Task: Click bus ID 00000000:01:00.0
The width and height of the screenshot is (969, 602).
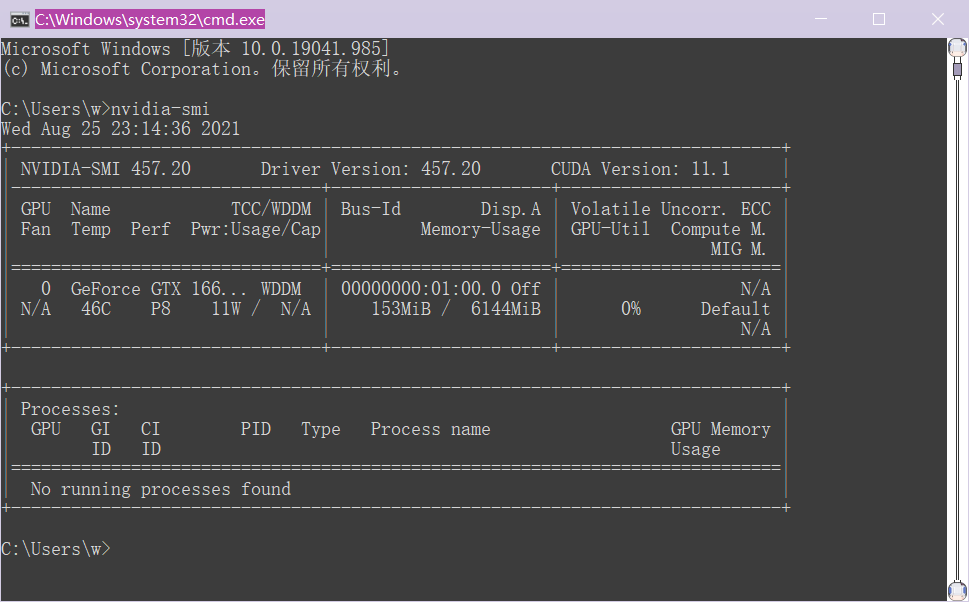Action: pos(421,289)
